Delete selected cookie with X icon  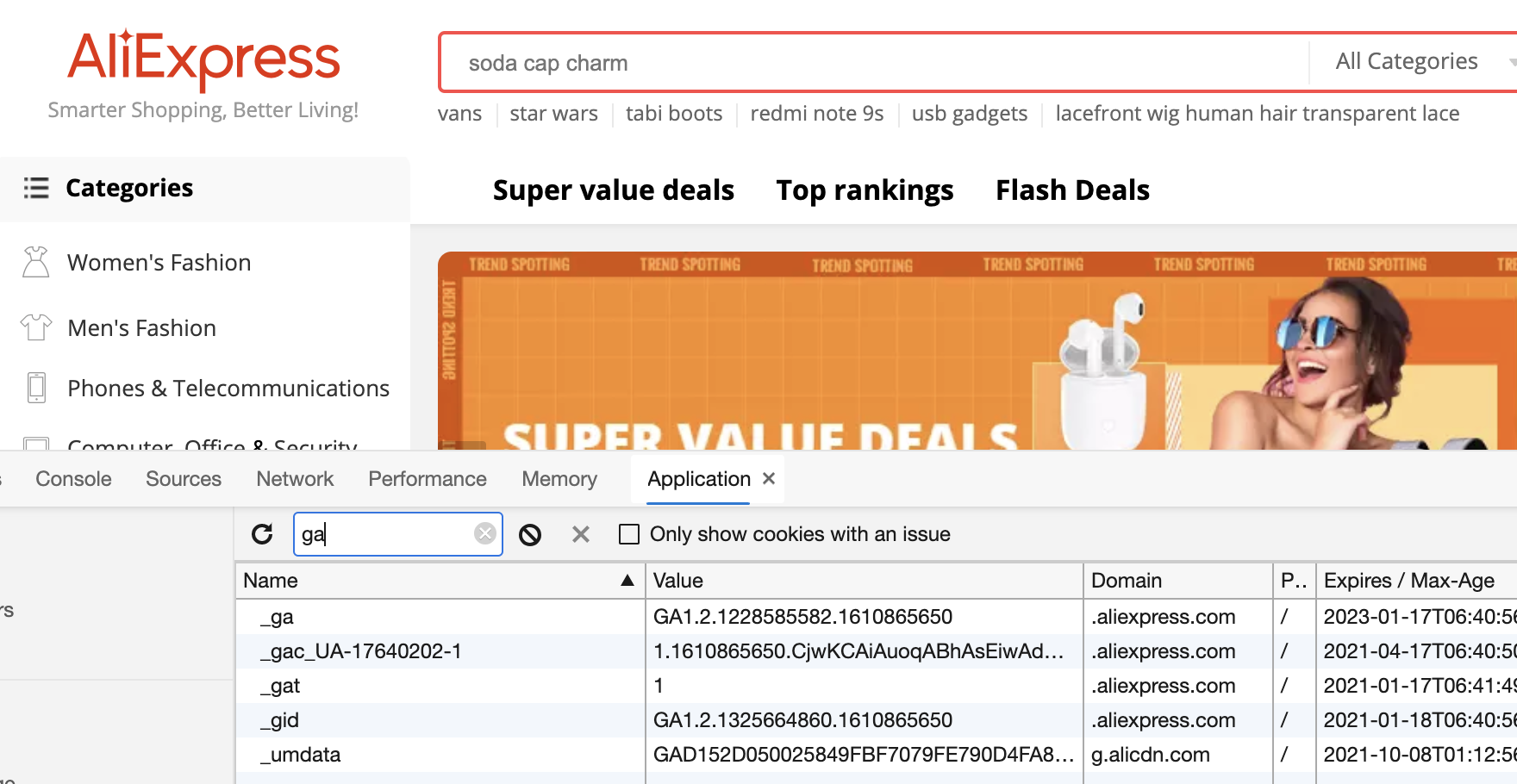[581, 535]
